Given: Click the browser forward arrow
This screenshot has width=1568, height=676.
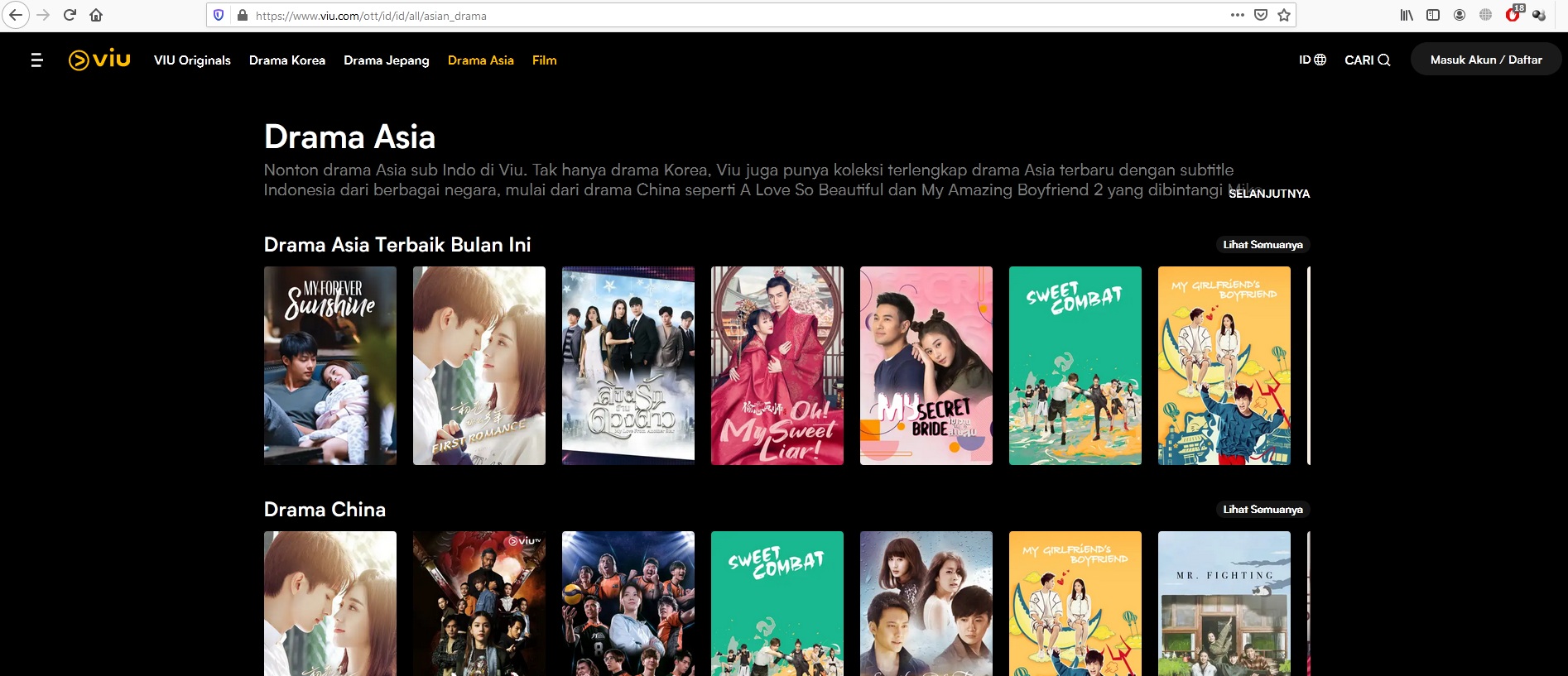Looking at the screenshot, I should (43, 15).
